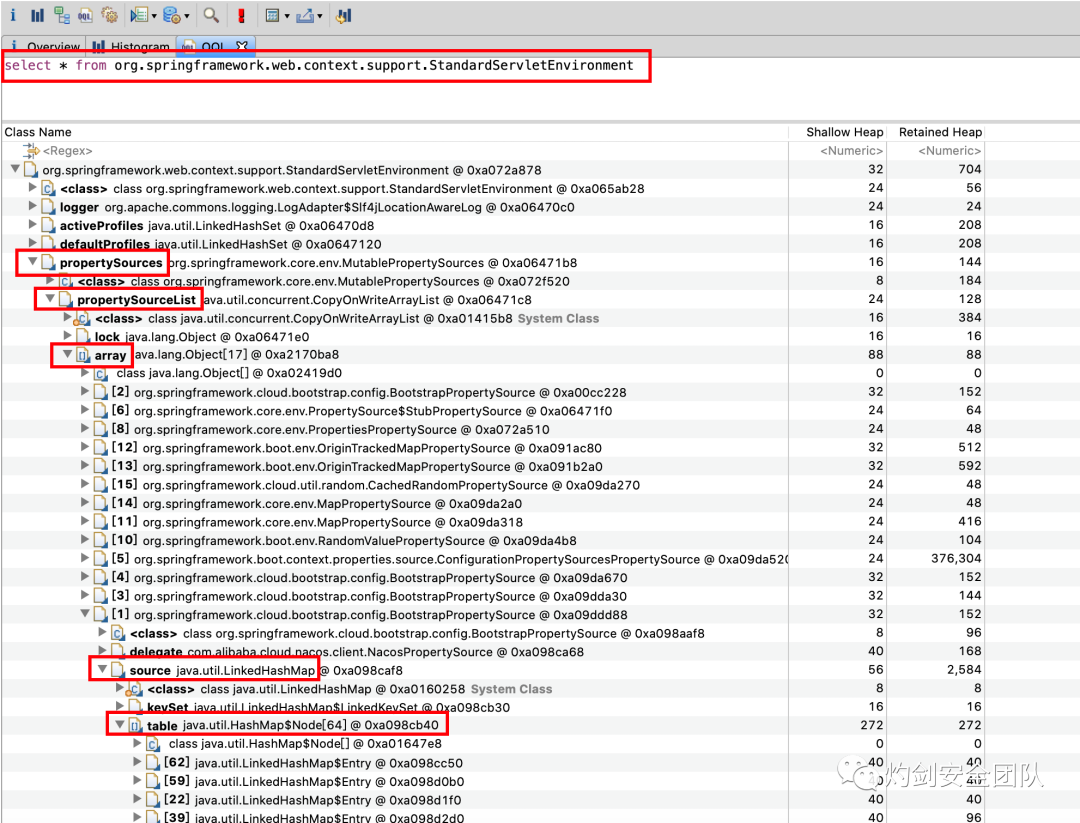Click the 2,584 retained heap value
This screenshot has width=1080, height=823.
964,669
